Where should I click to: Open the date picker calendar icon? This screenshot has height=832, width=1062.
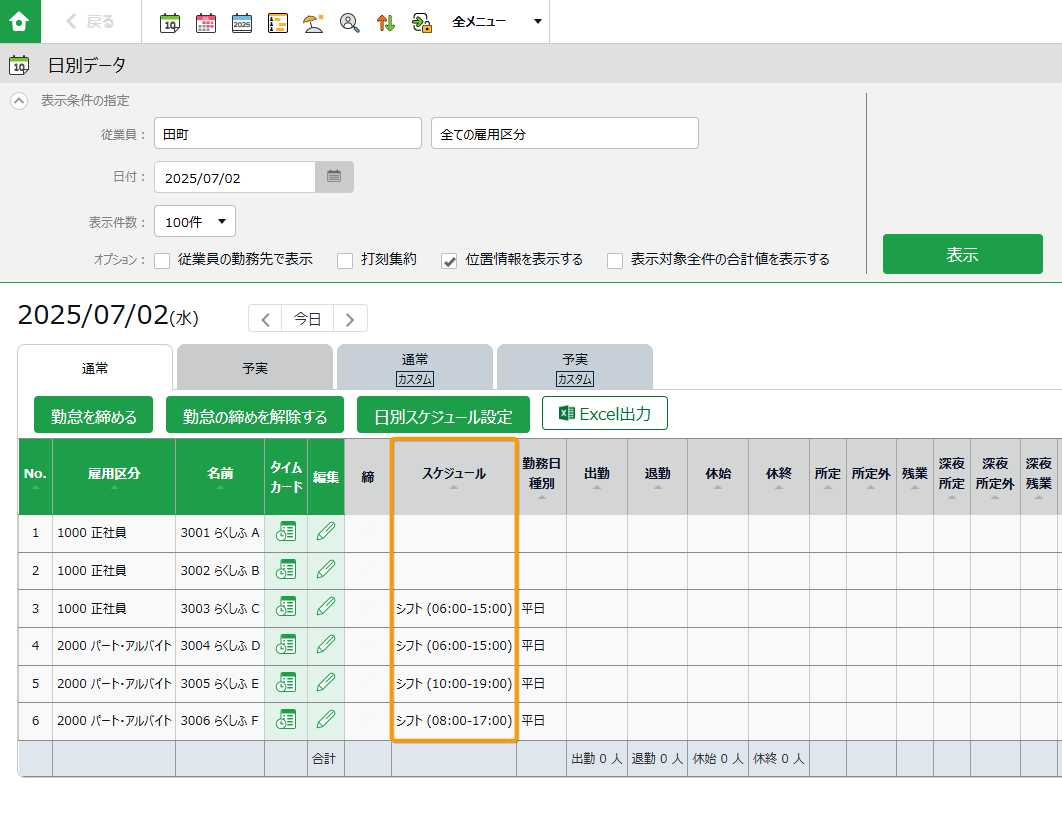coord(334,177)
